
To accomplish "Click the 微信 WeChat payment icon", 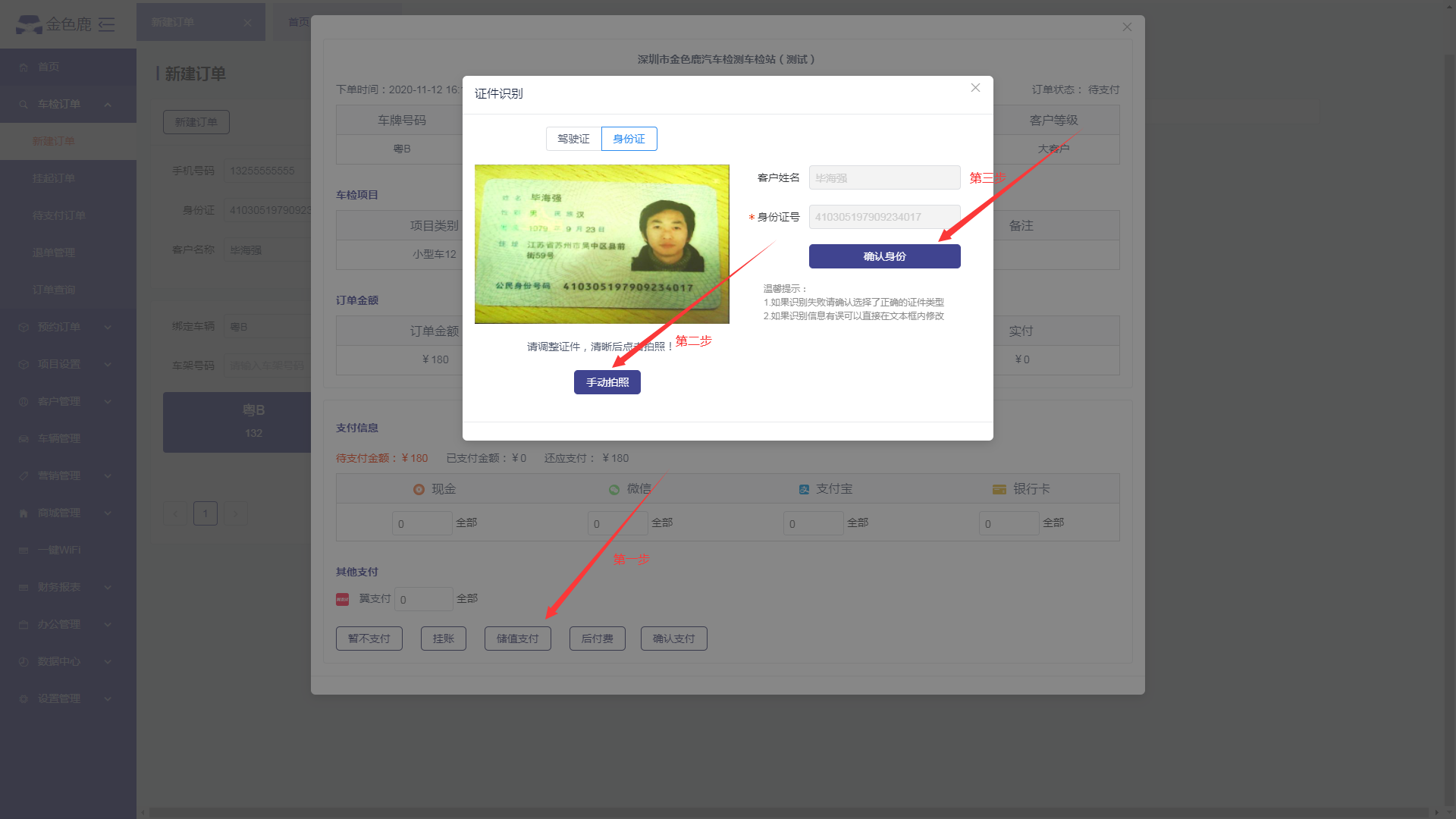I will (x=614, y=490).
